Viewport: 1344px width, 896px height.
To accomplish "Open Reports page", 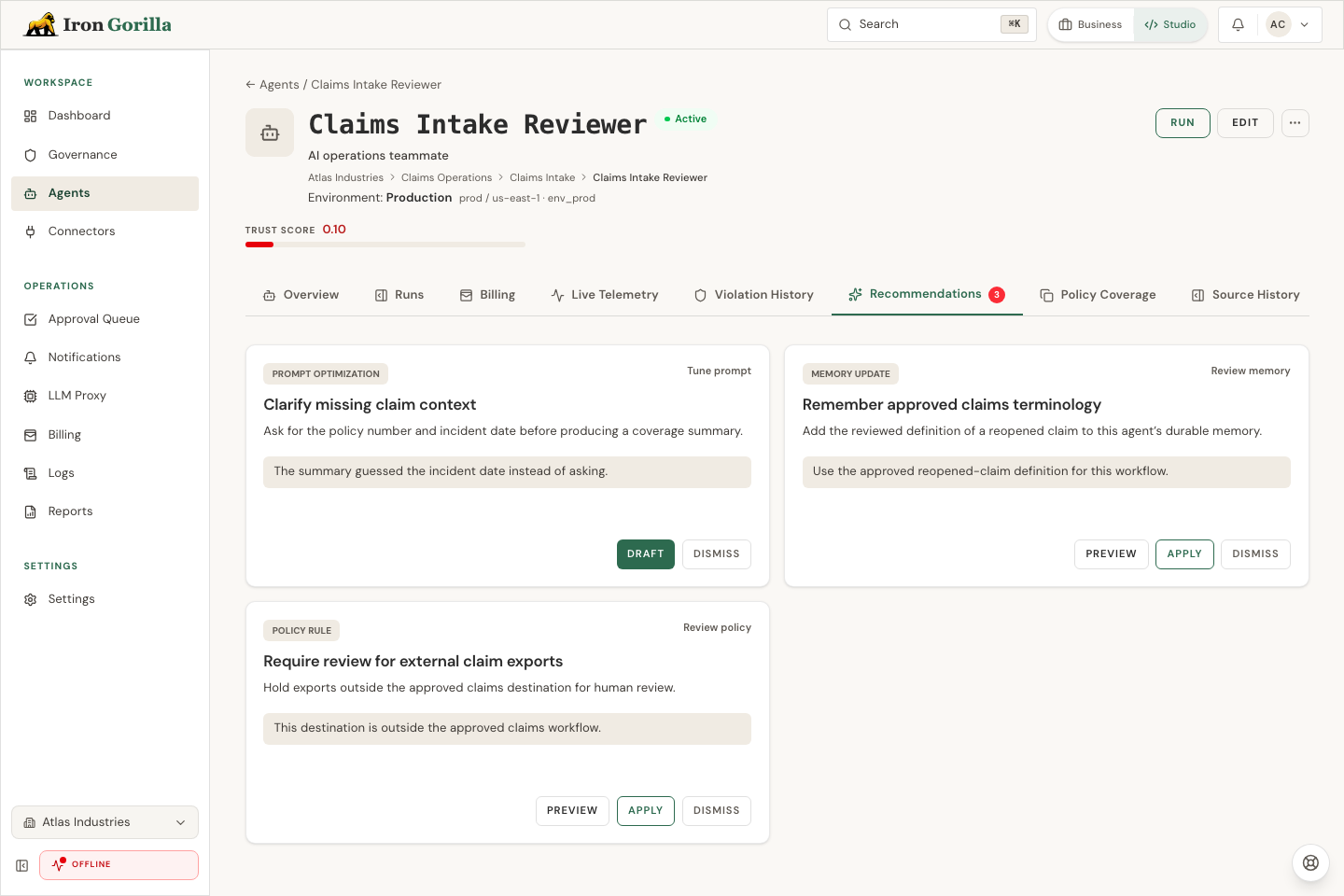I will (x=105, y=511).
